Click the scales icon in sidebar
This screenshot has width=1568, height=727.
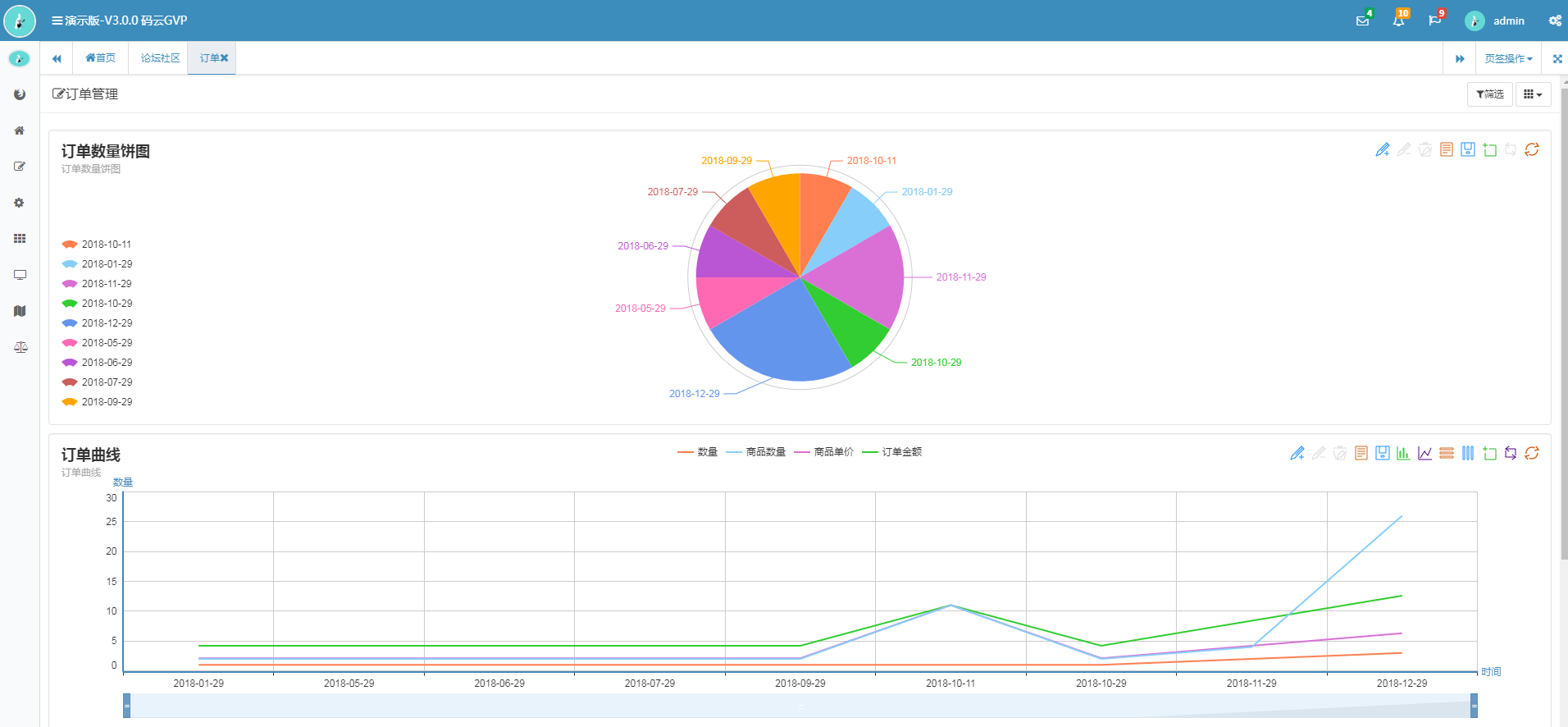(x=21, y=347)
